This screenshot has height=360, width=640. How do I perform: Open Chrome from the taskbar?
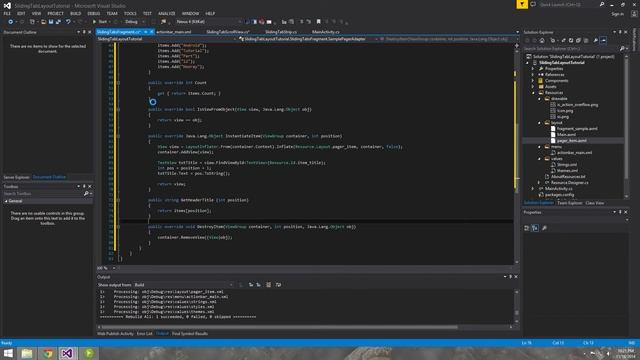[x=48, y=353]
